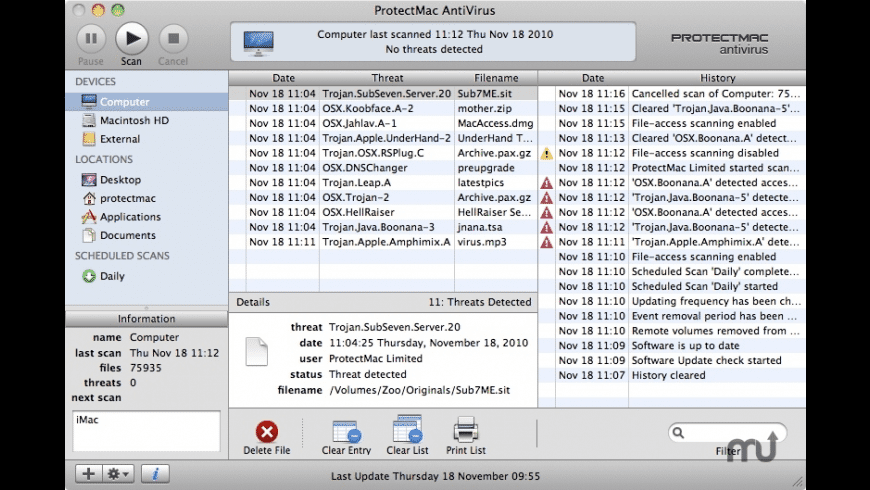The width and height of the screenshot is (870, 490).
Task: Select 'Remote volumes removed from' history entry
Action: point(672,331)
